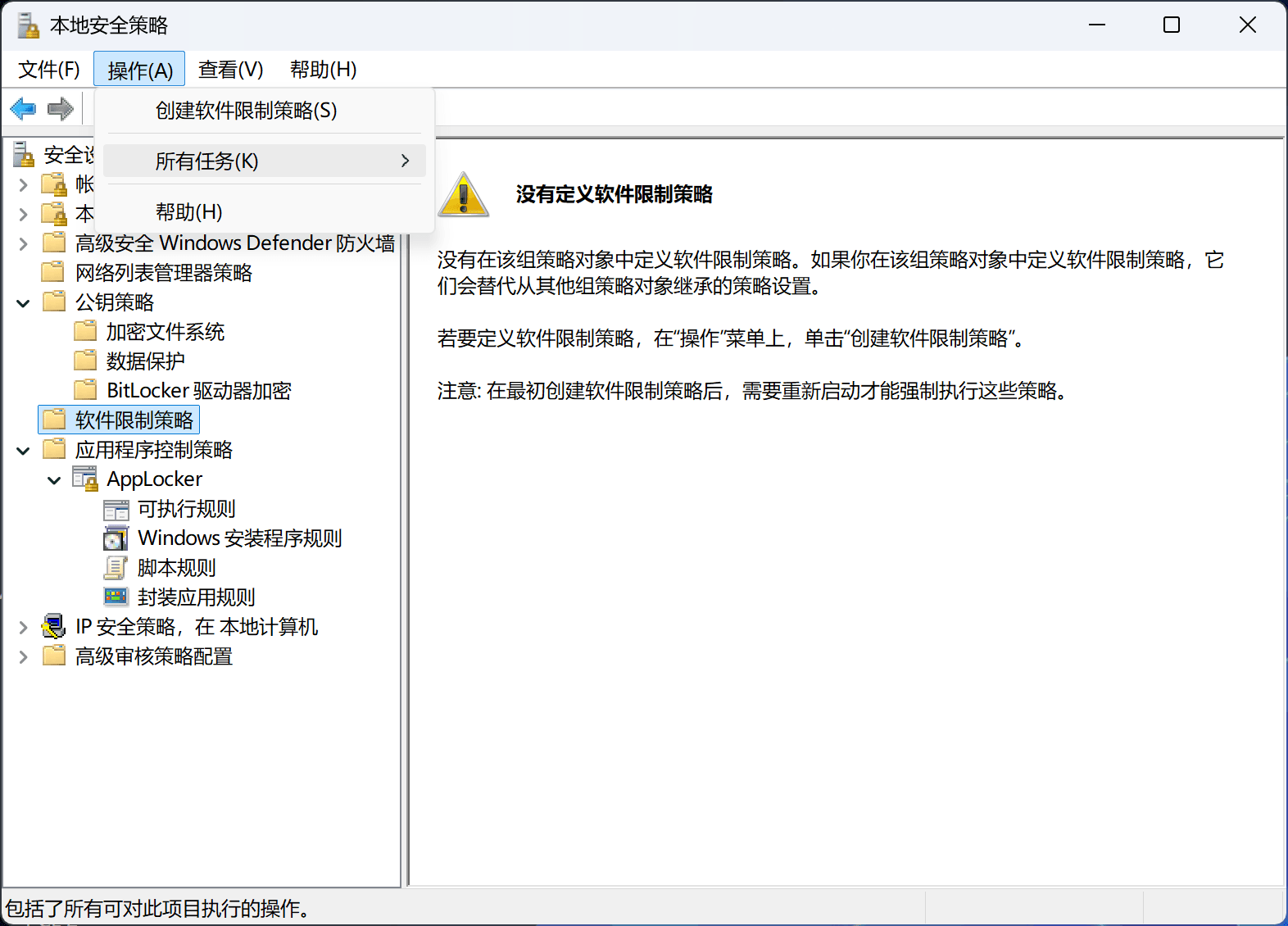1288x926 pixels.
Task: Expand the 高级审核策略配置 node
Action: [24, 657]
